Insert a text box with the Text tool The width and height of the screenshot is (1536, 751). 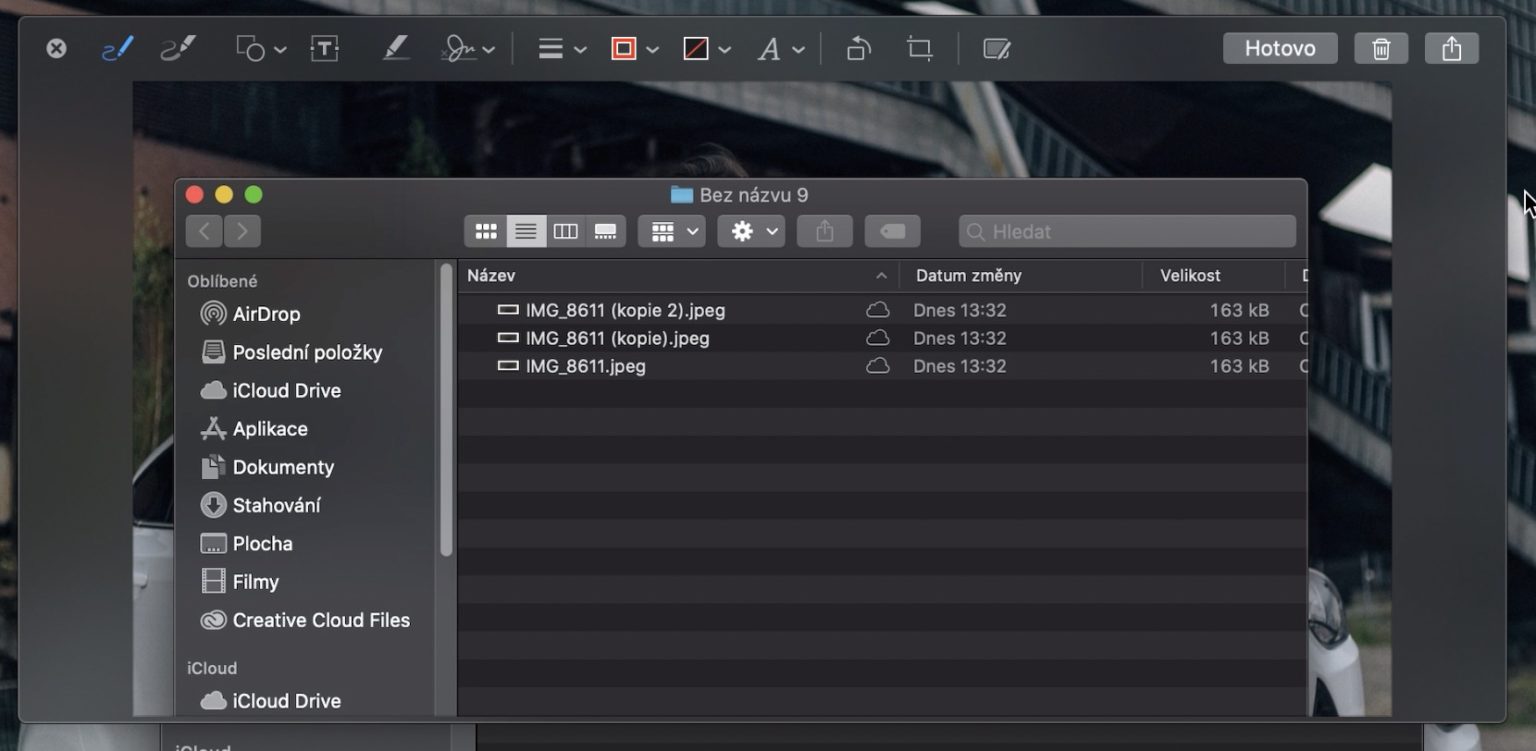[x=325, y=47]
